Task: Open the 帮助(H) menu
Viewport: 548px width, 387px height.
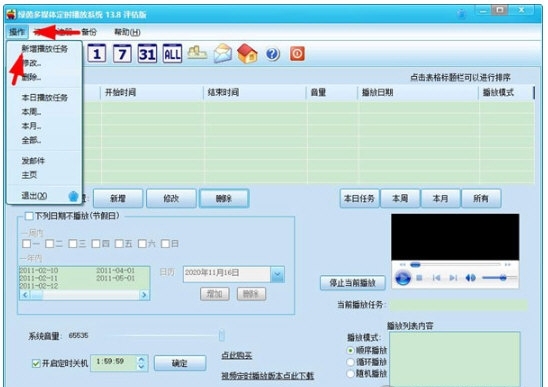Action: coord(127,32)
